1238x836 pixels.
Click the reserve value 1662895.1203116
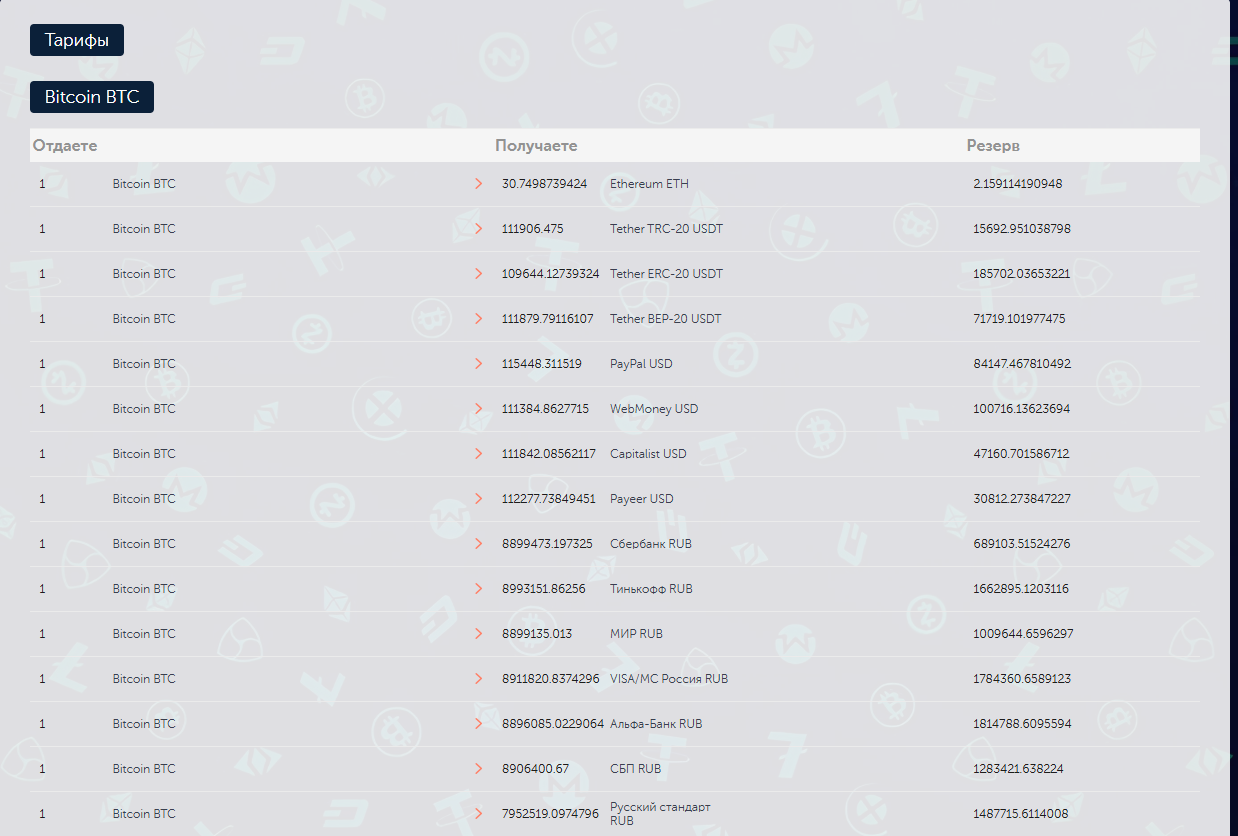pos(1021,589)
